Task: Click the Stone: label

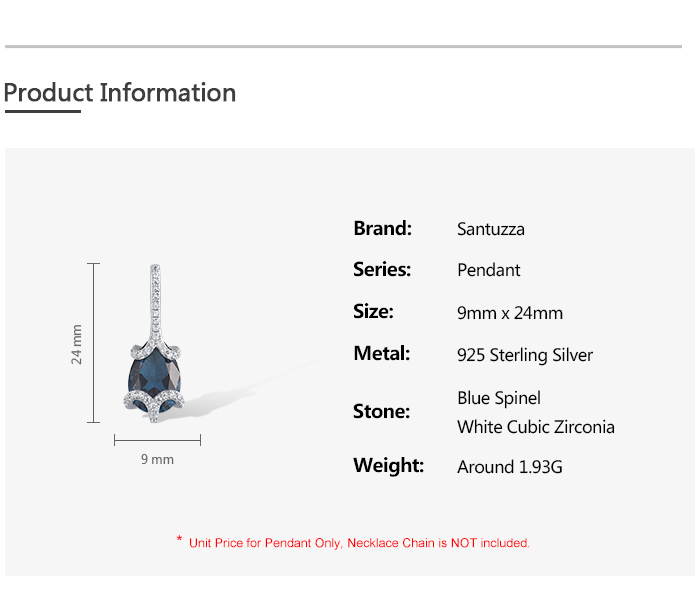Action: tap(381, 411)
